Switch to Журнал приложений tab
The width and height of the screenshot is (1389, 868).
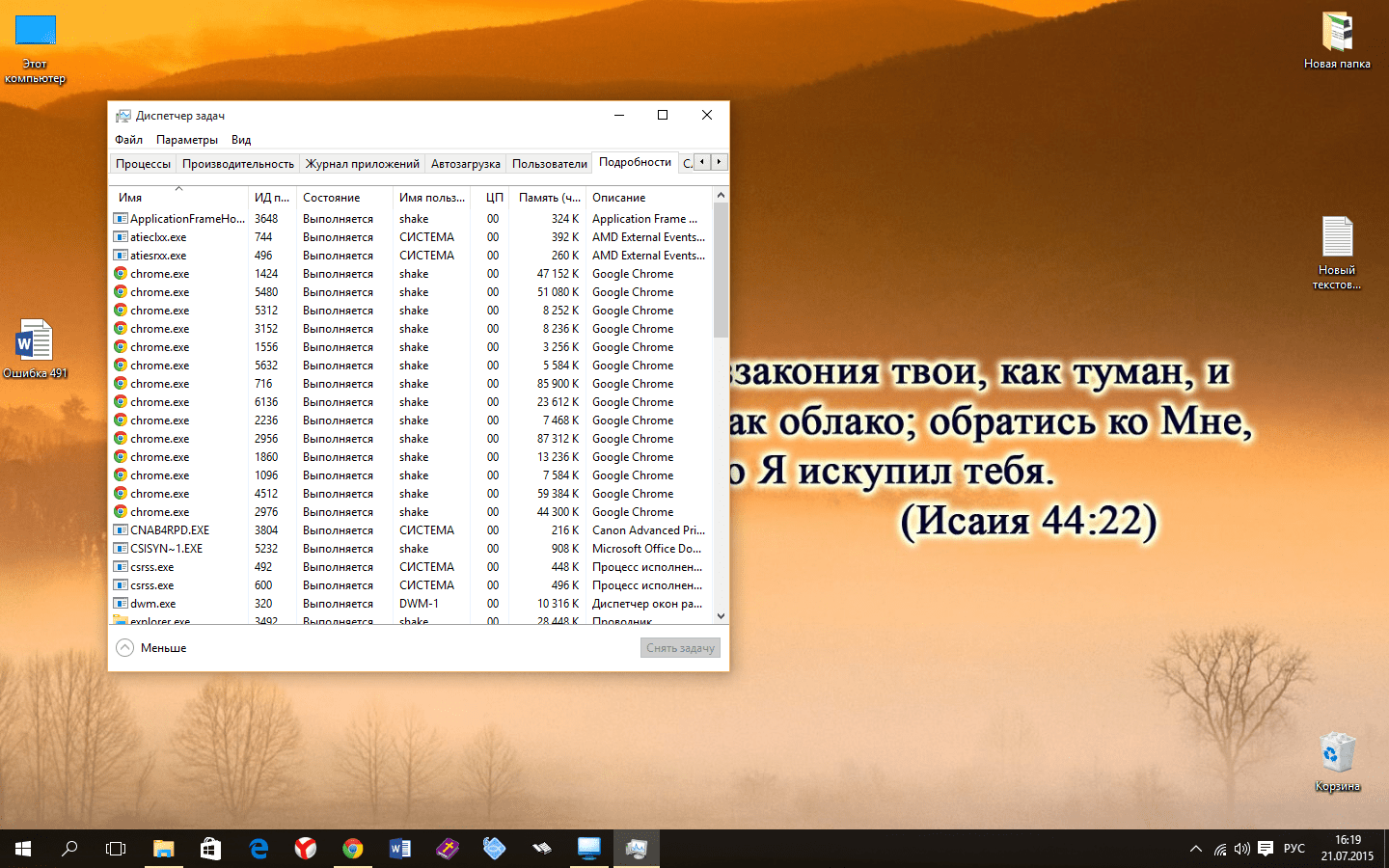pos(363,164)
